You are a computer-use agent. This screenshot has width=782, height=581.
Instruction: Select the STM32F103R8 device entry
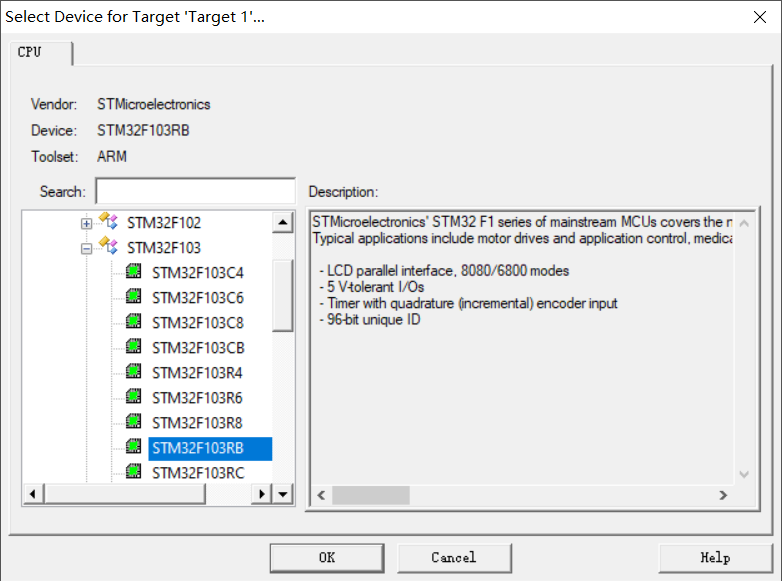click(197, 423)
